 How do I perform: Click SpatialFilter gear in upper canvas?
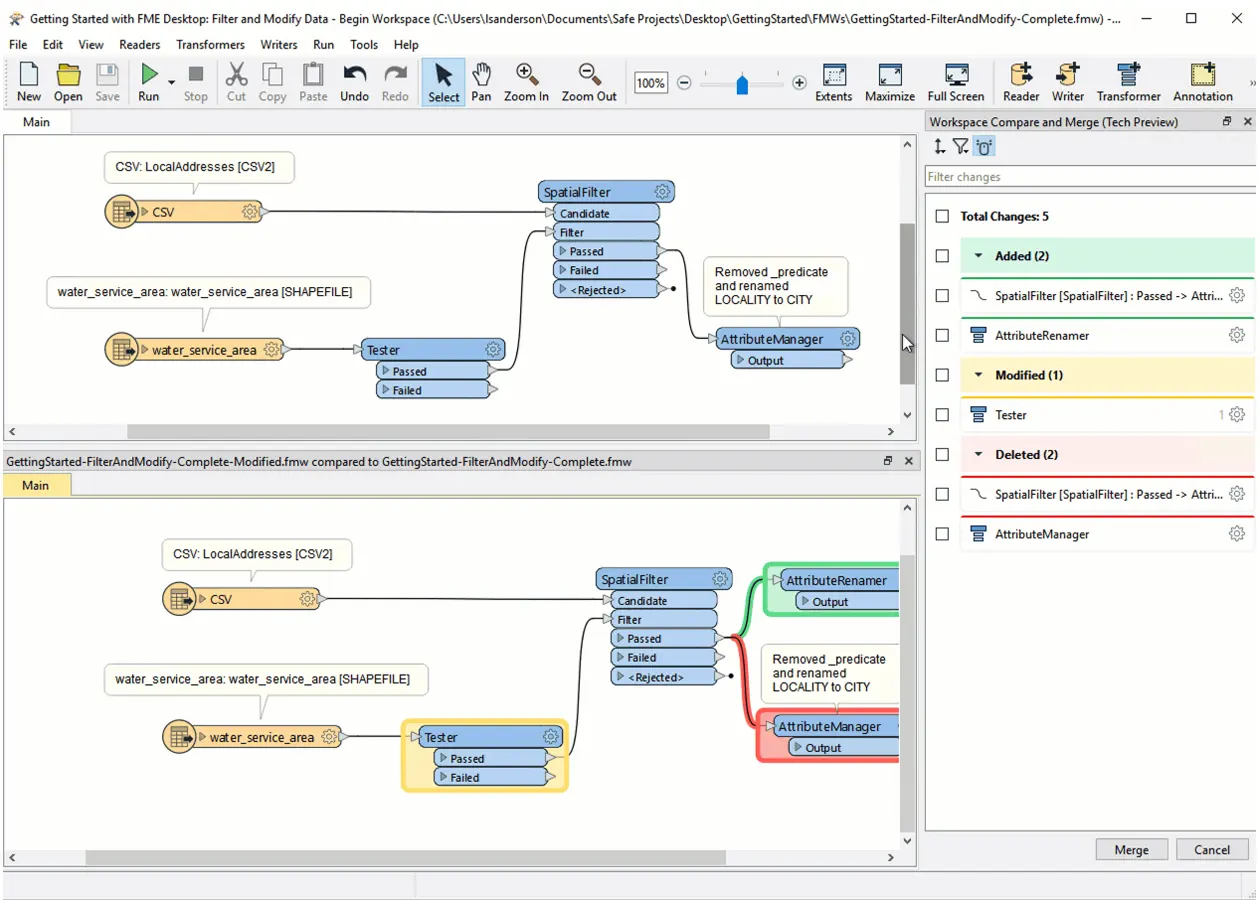[x=662, y=192]
